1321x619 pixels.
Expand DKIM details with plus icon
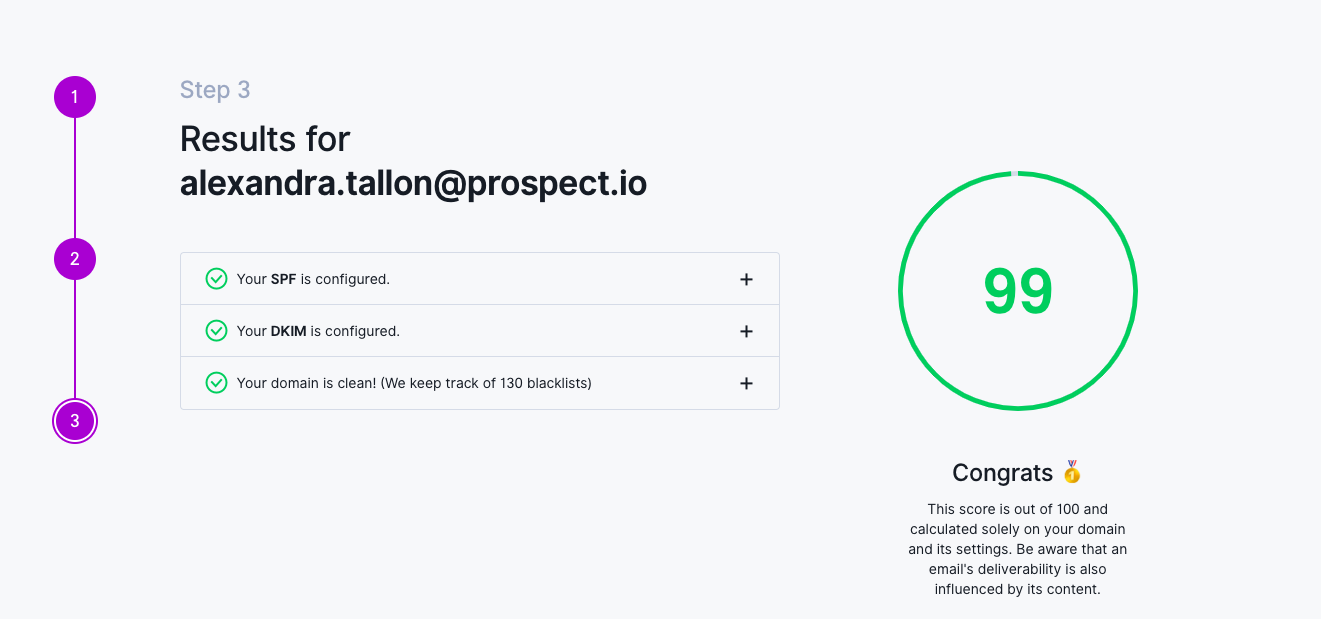pyautogui.click(x=746, y=331)
